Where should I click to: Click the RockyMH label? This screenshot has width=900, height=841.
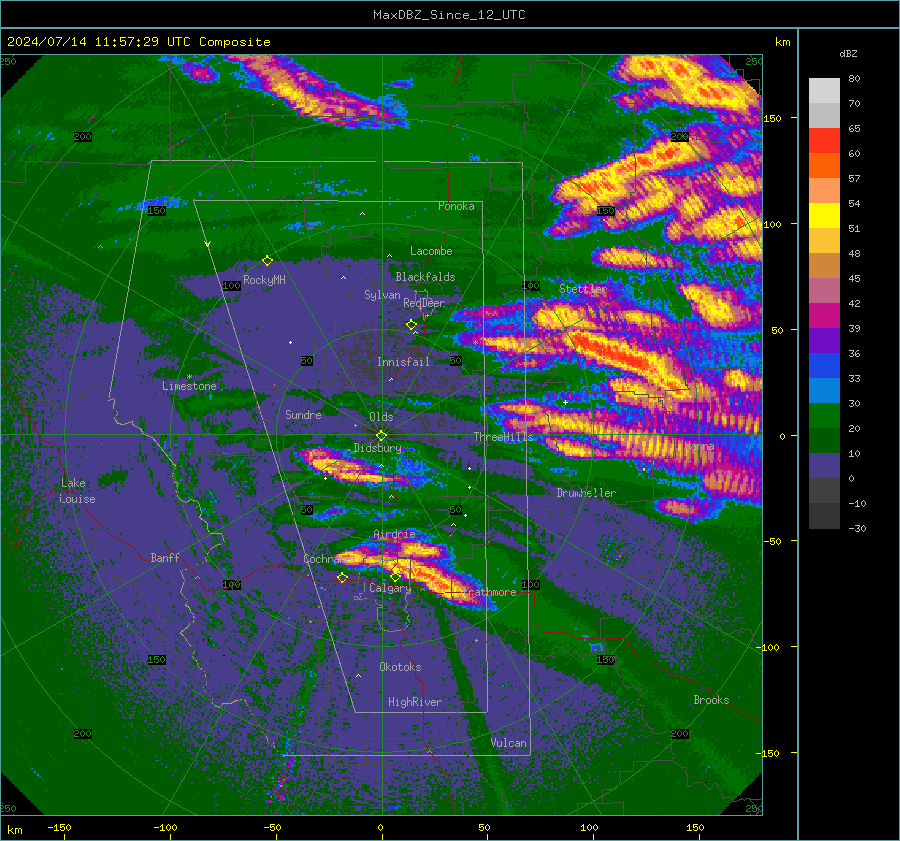[x=264, y=280]
